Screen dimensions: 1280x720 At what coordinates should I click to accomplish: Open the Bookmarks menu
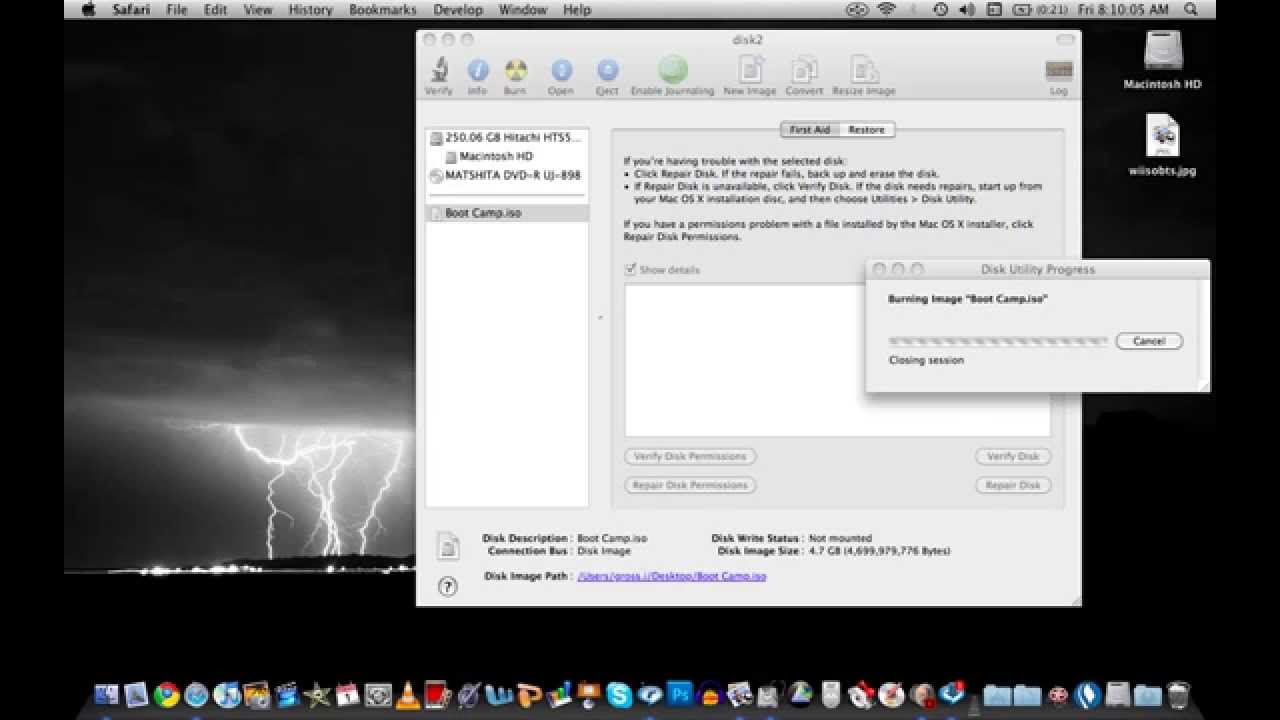click(x=383, y=9)
